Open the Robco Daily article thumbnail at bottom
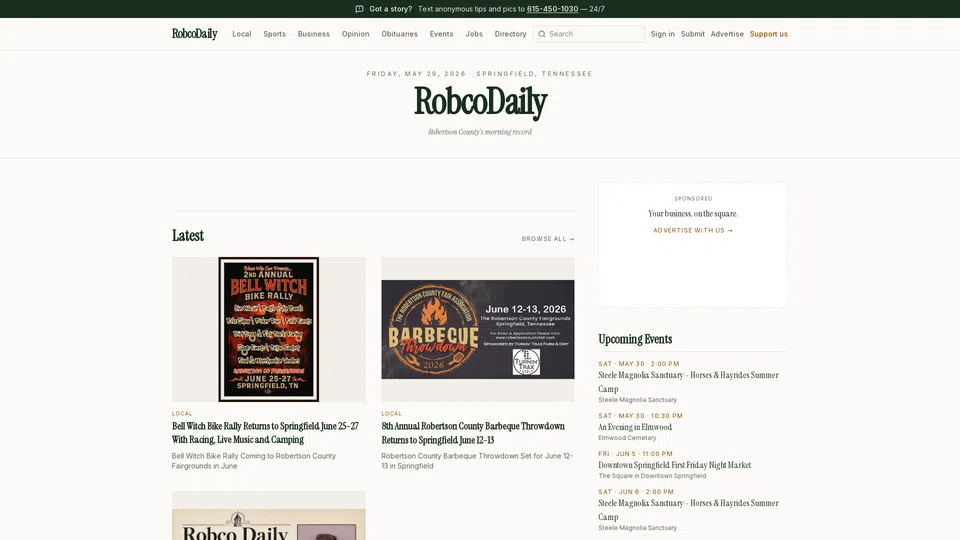 click(269, 516)
